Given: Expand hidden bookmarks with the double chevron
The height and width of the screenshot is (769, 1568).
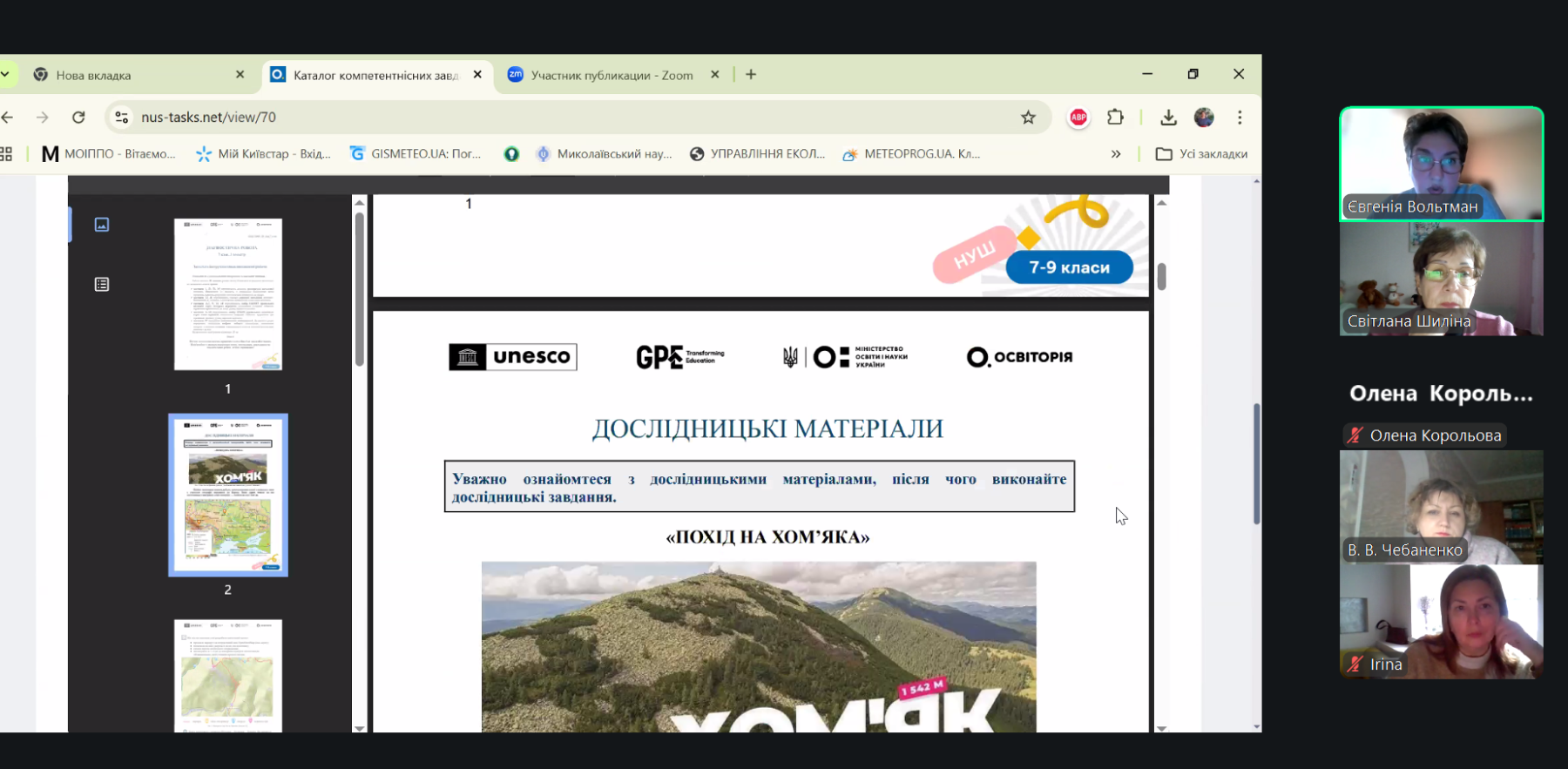Looking at the screenshot, I should (1115, 154).
